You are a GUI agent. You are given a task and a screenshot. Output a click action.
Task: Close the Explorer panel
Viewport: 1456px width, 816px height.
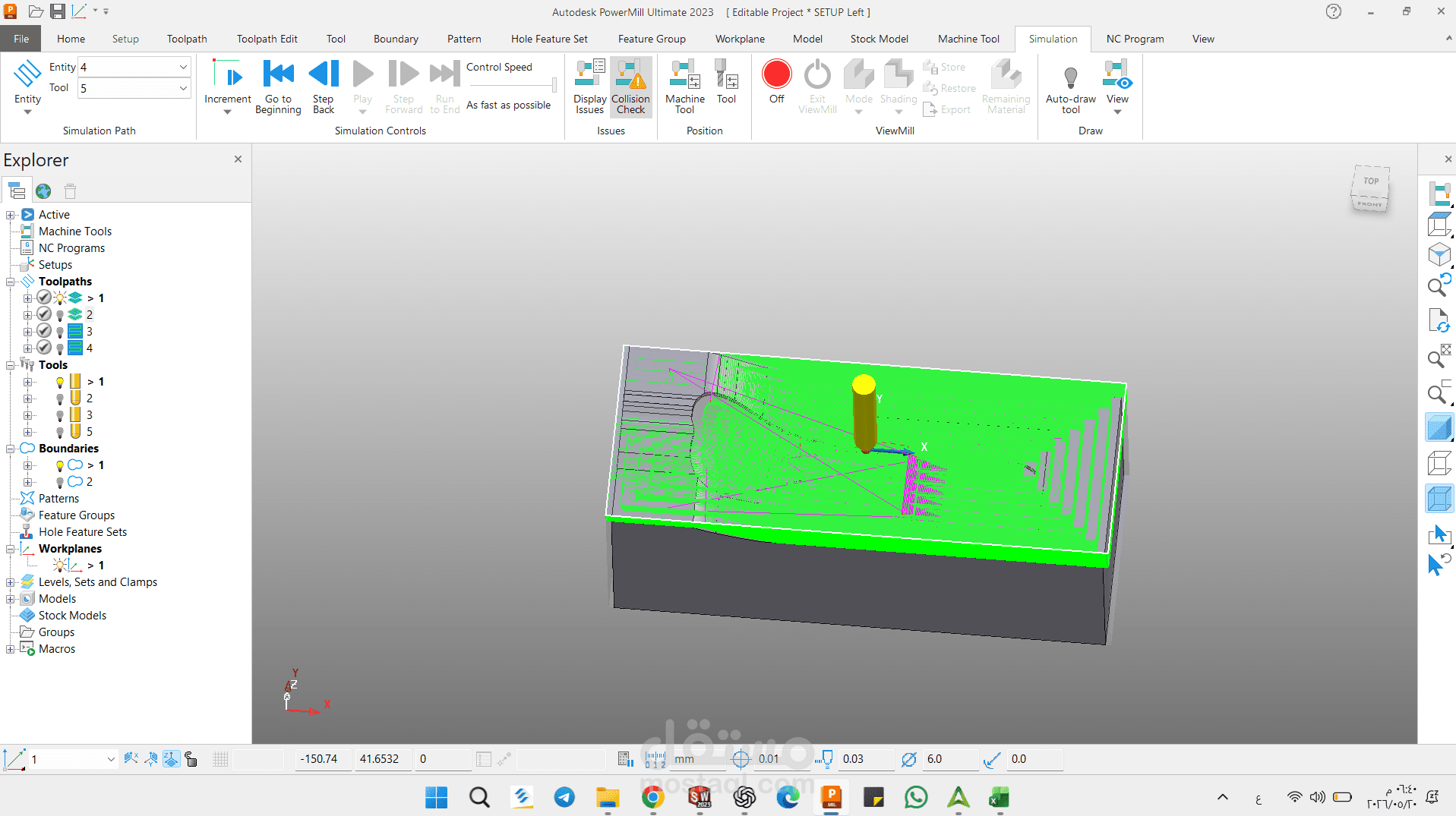[x=238, y=159]
